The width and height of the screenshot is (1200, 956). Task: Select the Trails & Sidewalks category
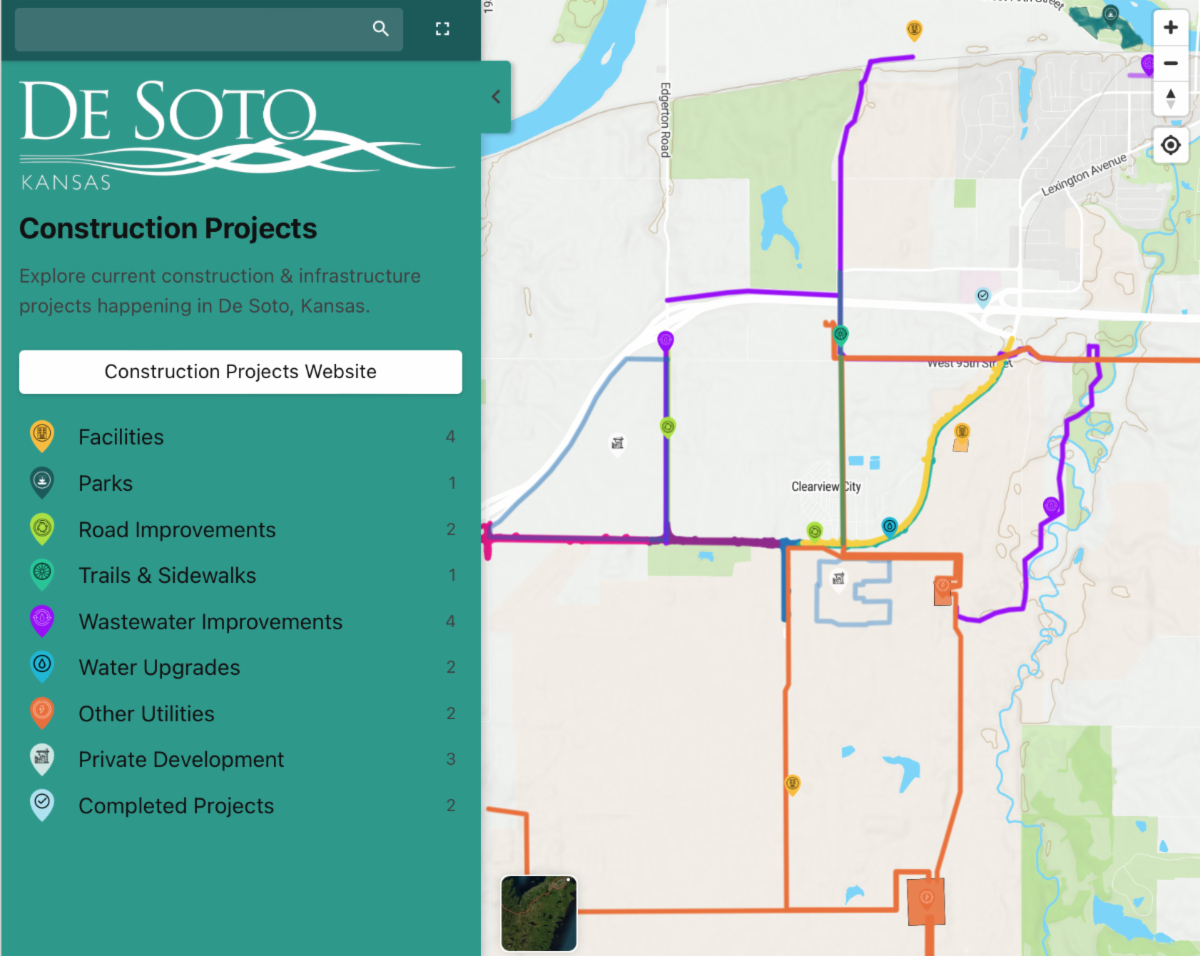[x=167, y=576]
